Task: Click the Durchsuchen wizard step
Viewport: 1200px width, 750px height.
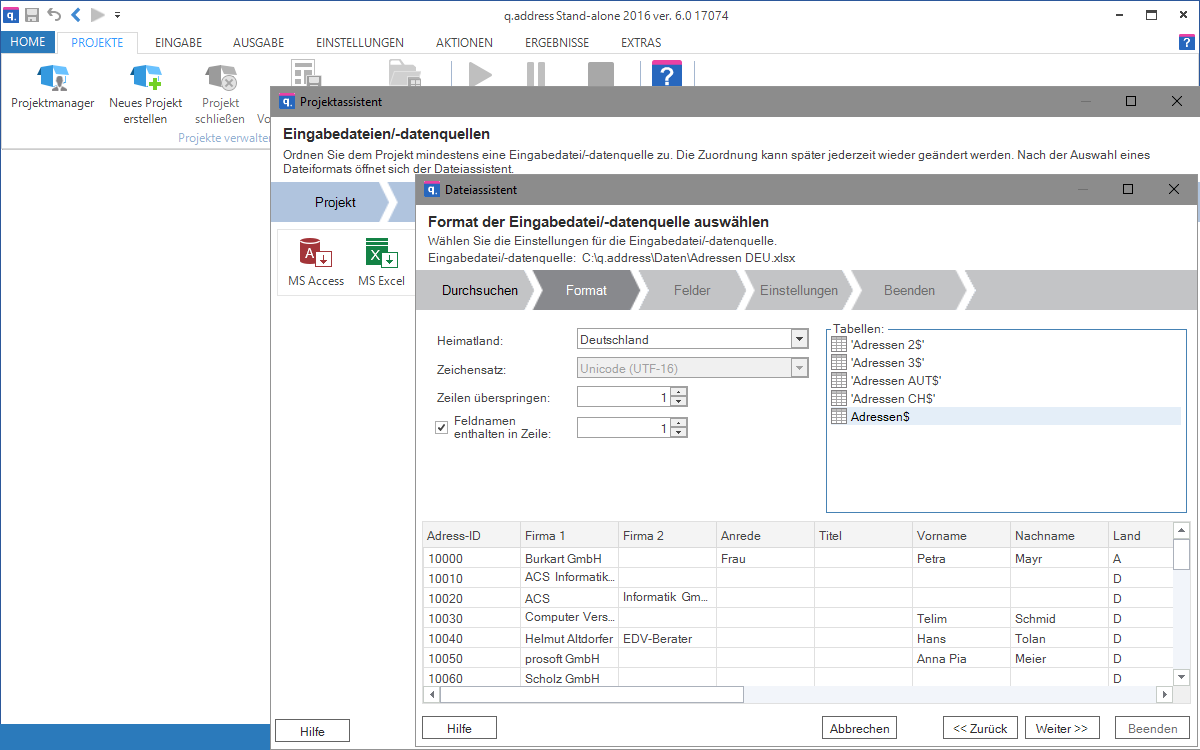Action: 480,291
